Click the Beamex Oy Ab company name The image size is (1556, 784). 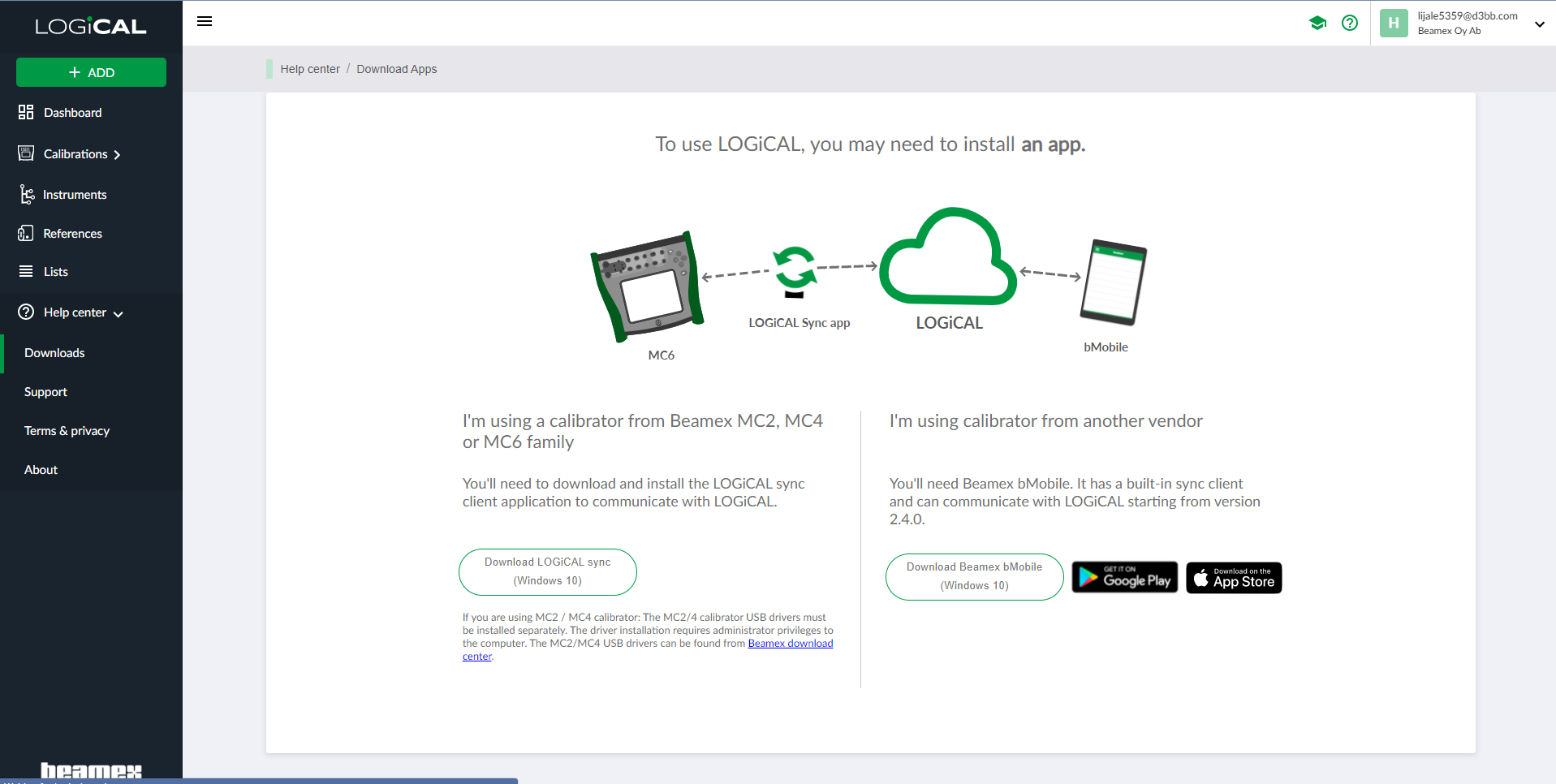(x=1450, y=31)
